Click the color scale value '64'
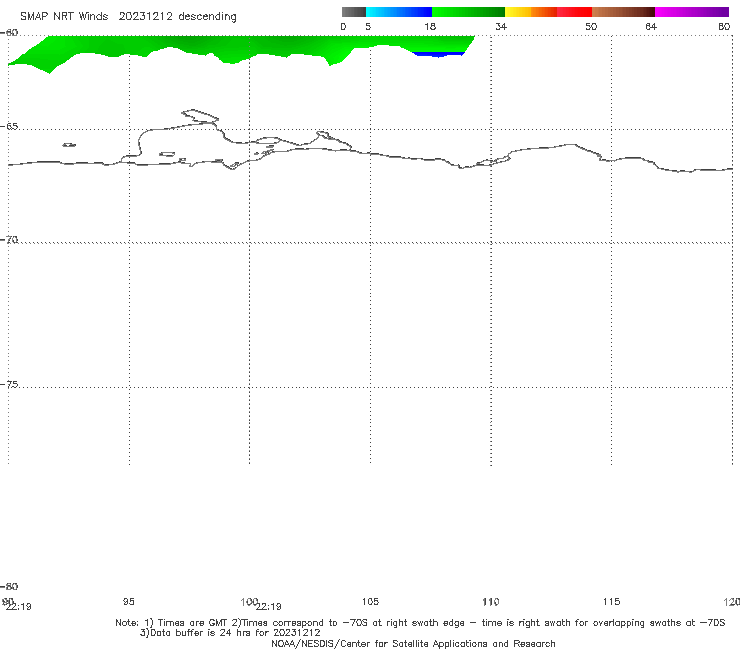Screen dimensions: 740x650 (x=651, y=26)
